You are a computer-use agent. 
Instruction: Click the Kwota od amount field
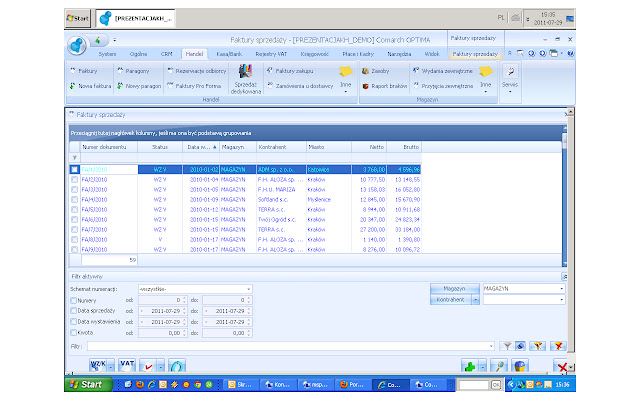(162, 333)
